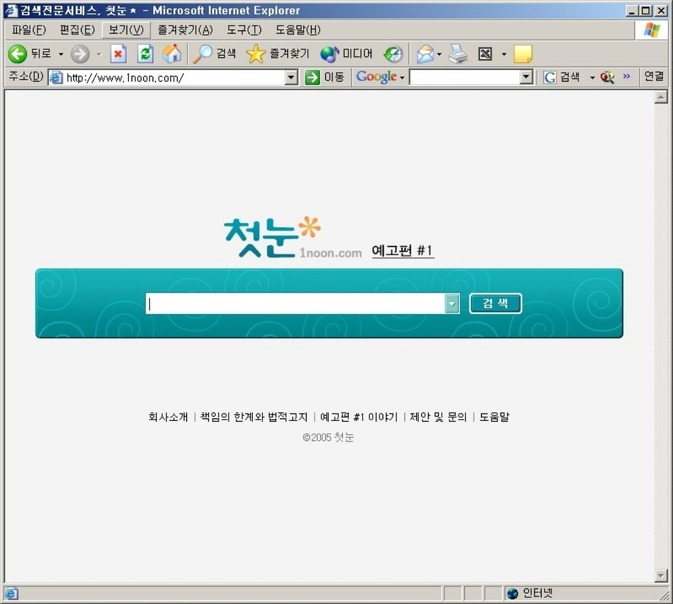
Task: Click the teal 검색 search button
Action: [495, 304]
